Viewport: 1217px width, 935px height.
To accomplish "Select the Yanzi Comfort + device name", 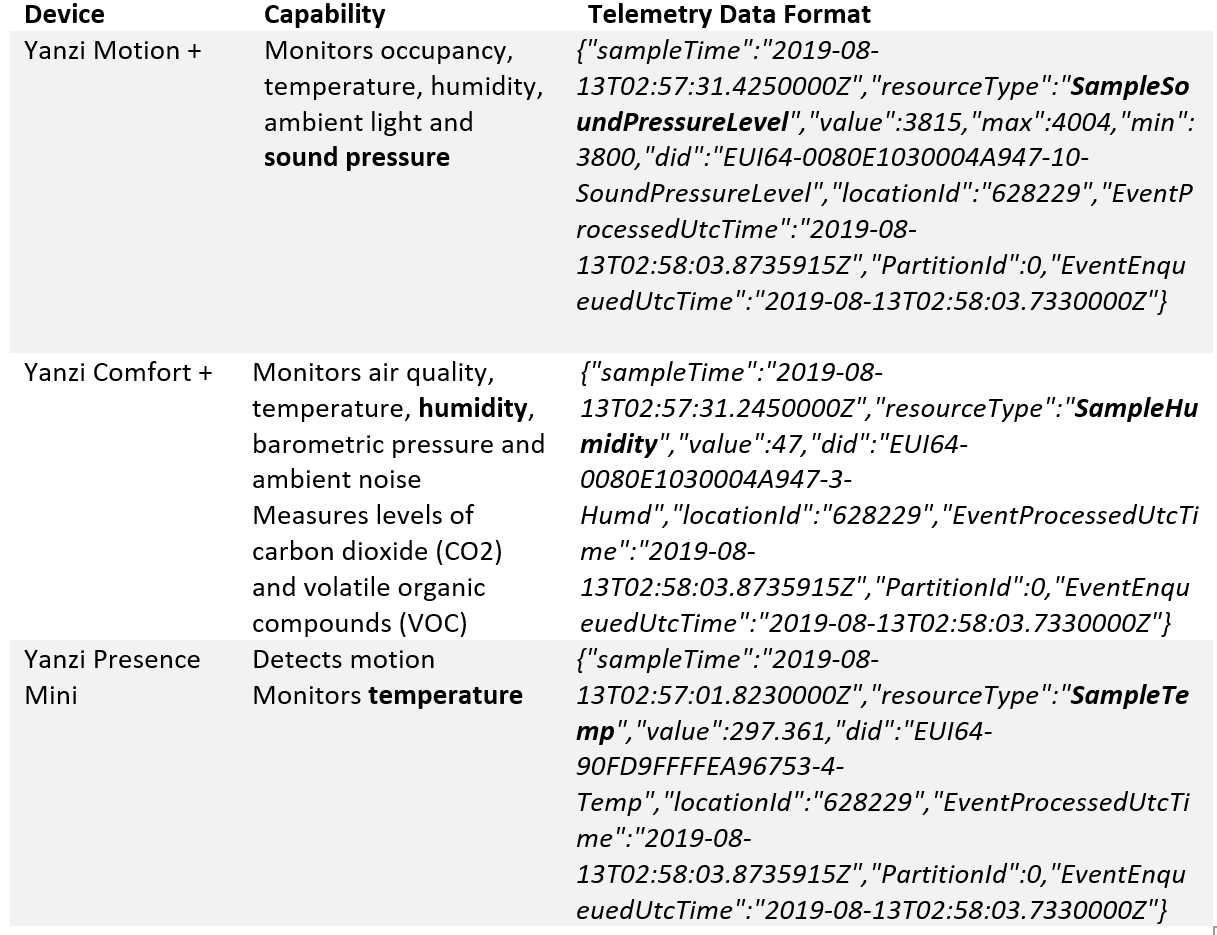I will pyautogui.click(x=118, y=373).
